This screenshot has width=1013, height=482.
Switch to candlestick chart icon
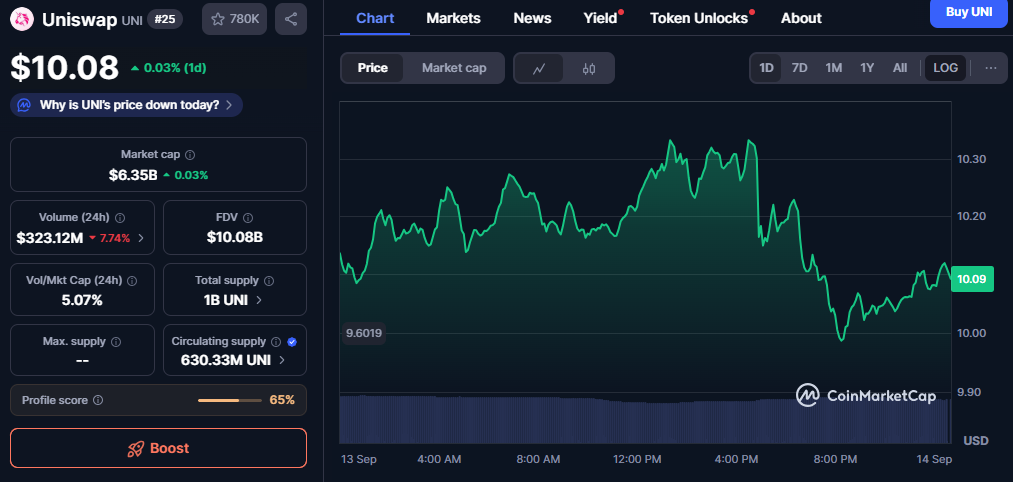[x=589, y=68]
